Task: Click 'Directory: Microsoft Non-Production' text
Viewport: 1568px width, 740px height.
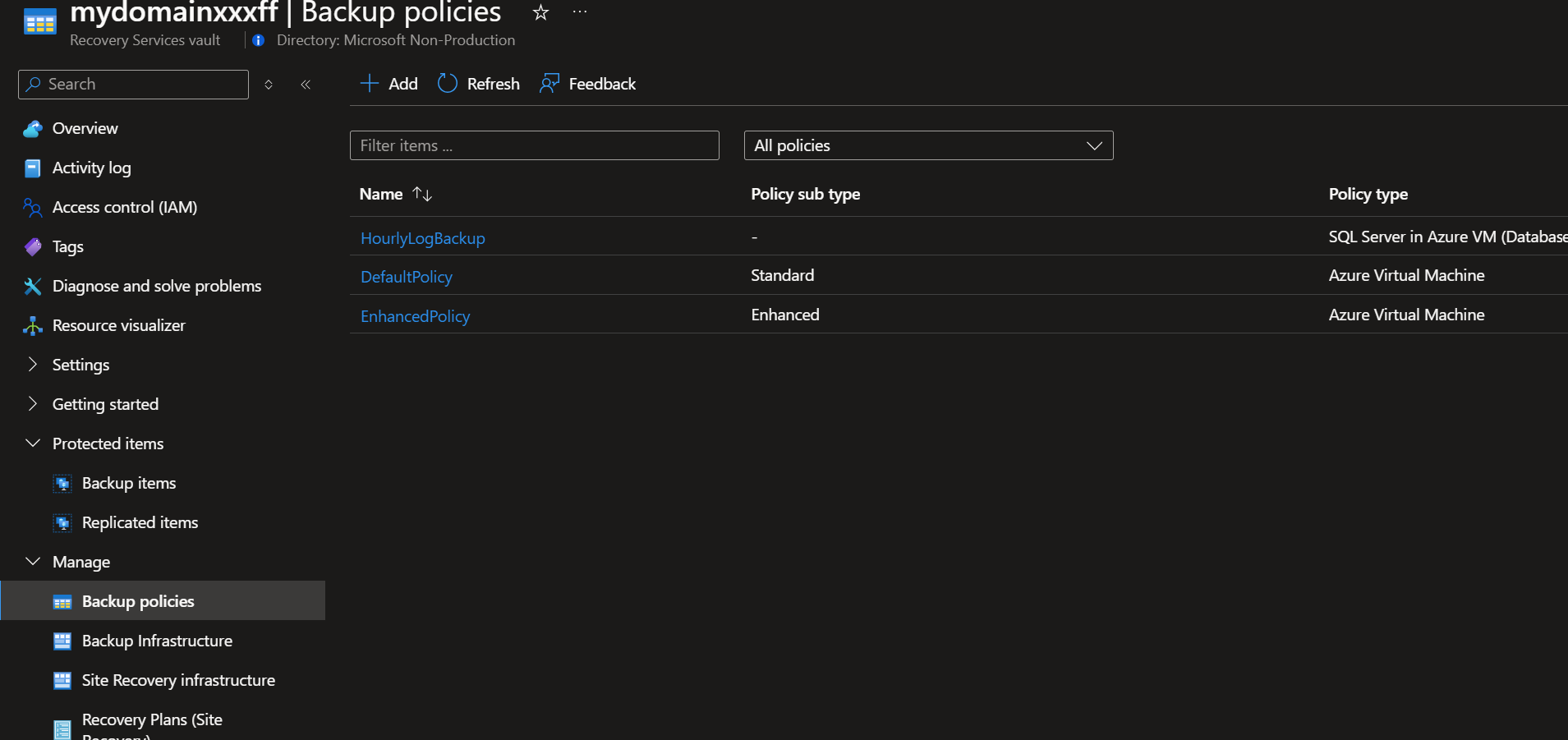Action: (x=396, y=40)
